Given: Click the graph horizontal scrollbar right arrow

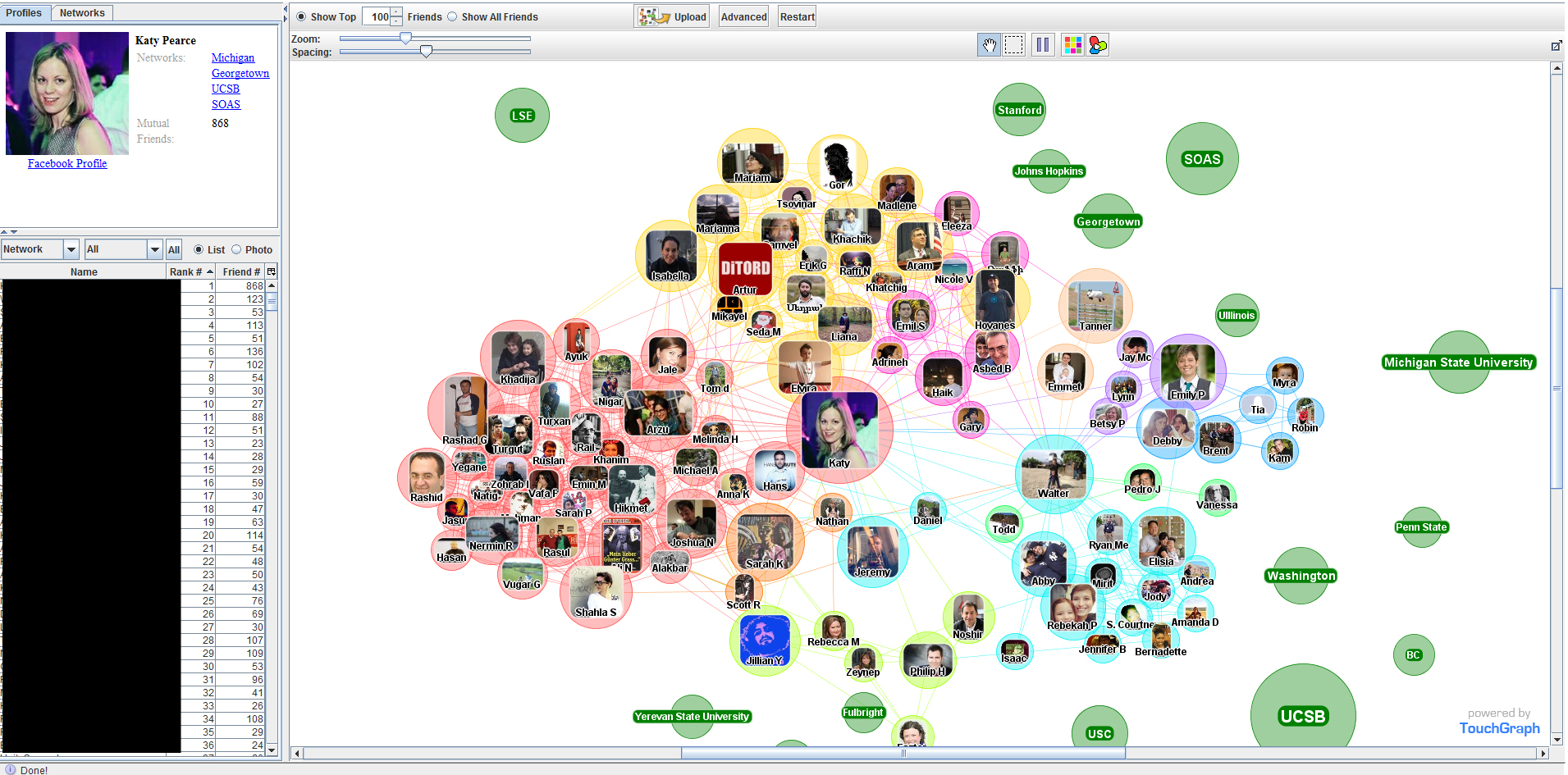Looking at the screenshot, I should [1543, 753].
